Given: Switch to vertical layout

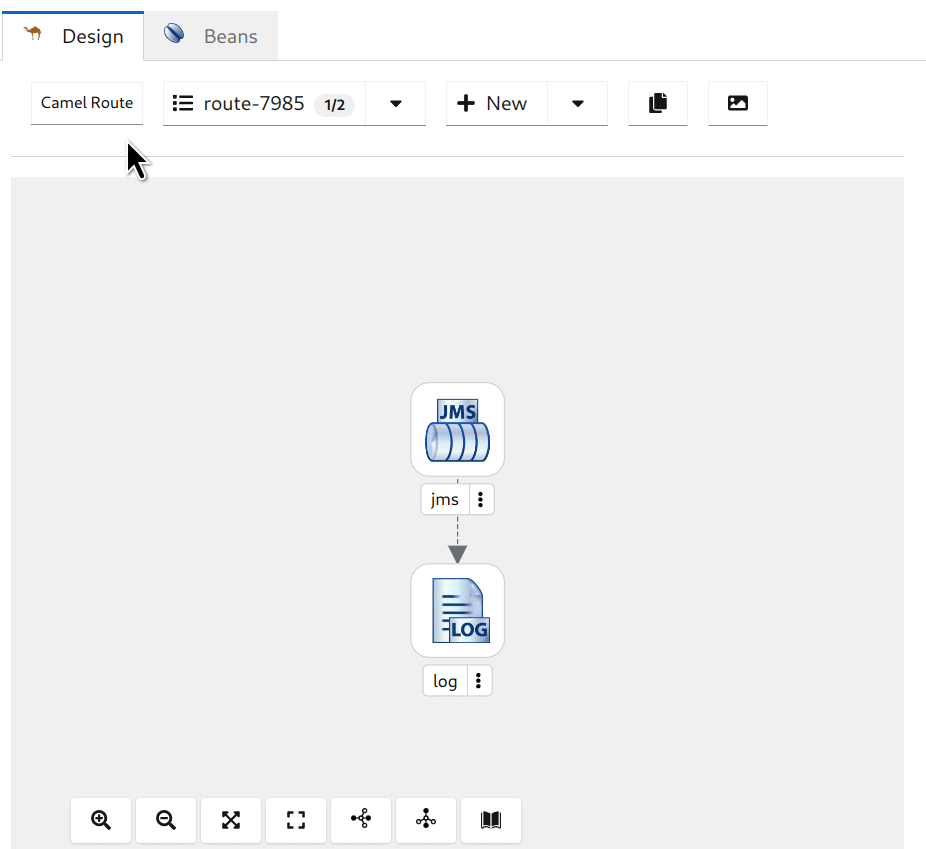Looking at the screenshot, I should pyautogui.click(x=426, y=820).
